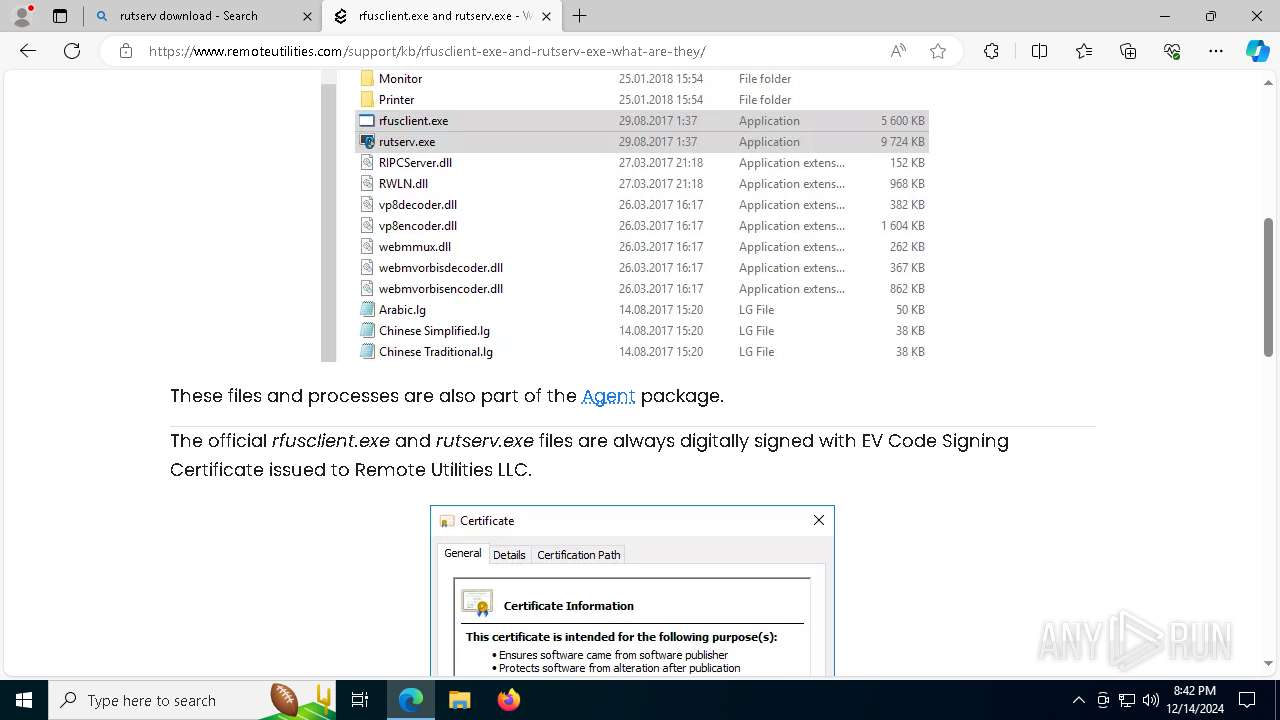Open the Favorites list
The height and width of the screenshot is (720, 1280).
click(x=1084, y=51)
